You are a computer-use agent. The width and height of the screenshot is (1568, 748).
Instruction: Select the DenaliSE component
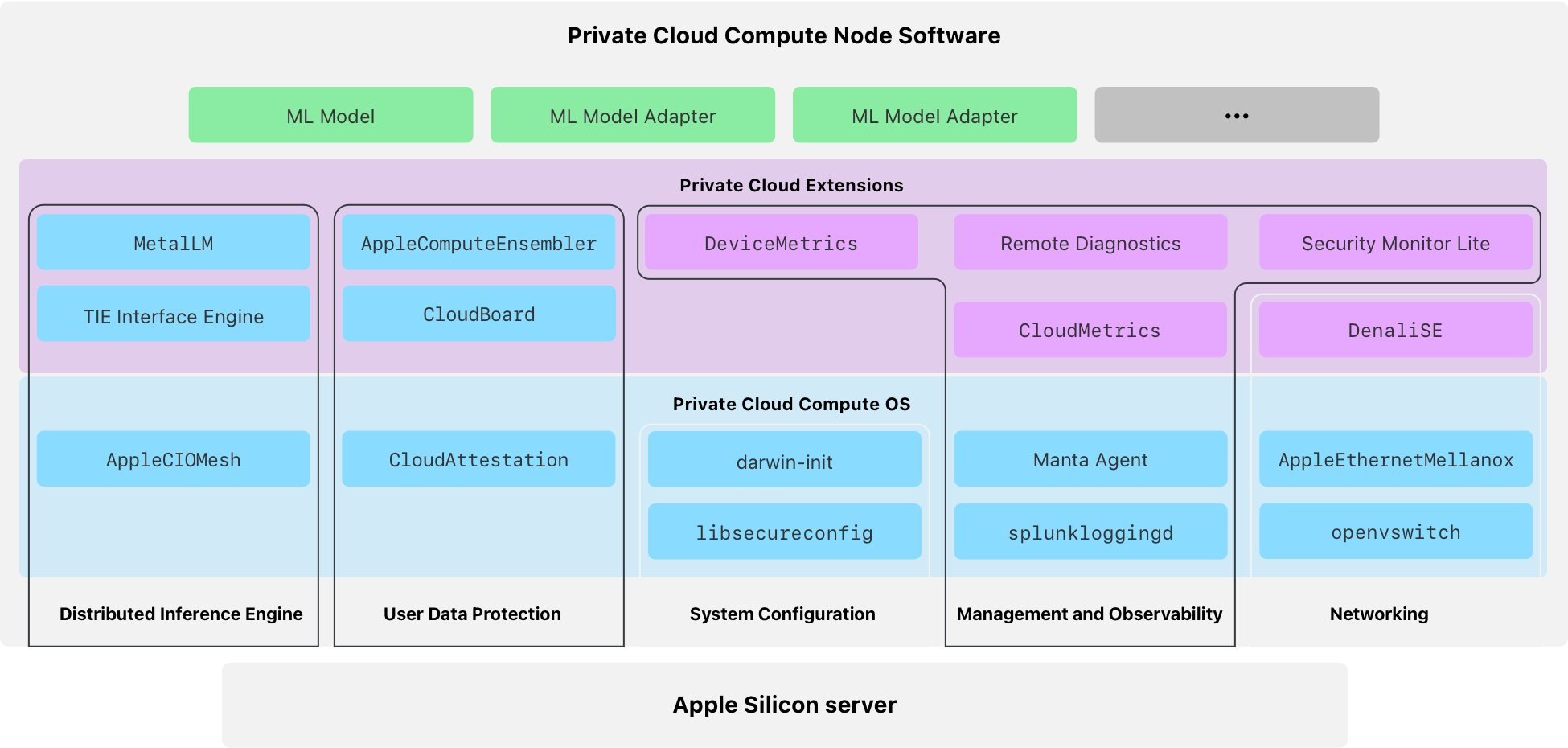pyautogui.click(x=1395, y=330)
